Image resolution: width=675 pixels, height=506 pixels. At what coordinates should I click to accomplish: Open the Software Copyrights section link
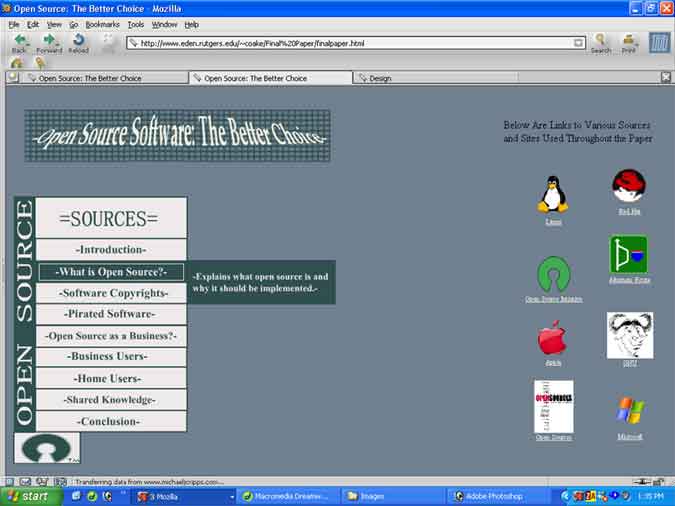click(x=112, y=293)
